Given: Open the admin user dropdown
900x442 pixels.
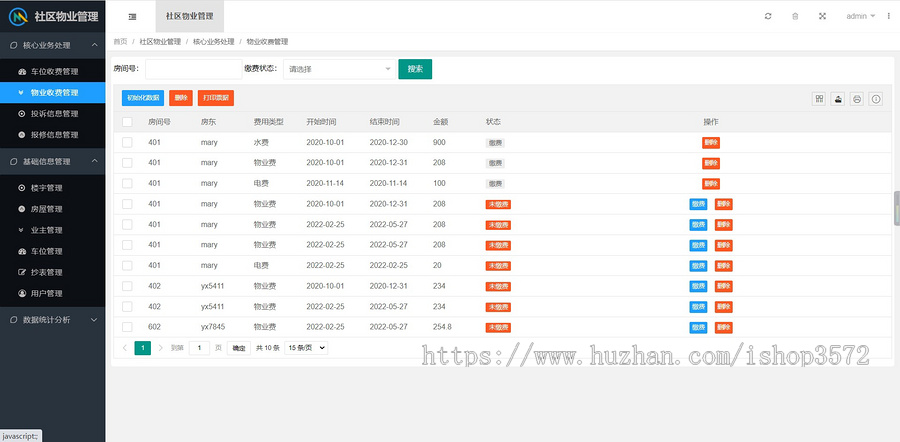Looking at the screenshot, I should click(860, 16).
